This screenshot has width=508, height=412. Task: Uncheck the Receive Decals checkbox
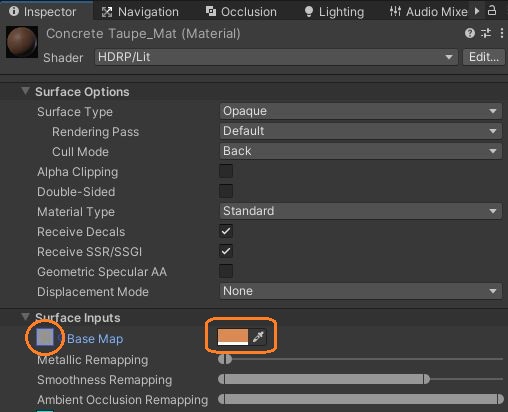point(226,231)
